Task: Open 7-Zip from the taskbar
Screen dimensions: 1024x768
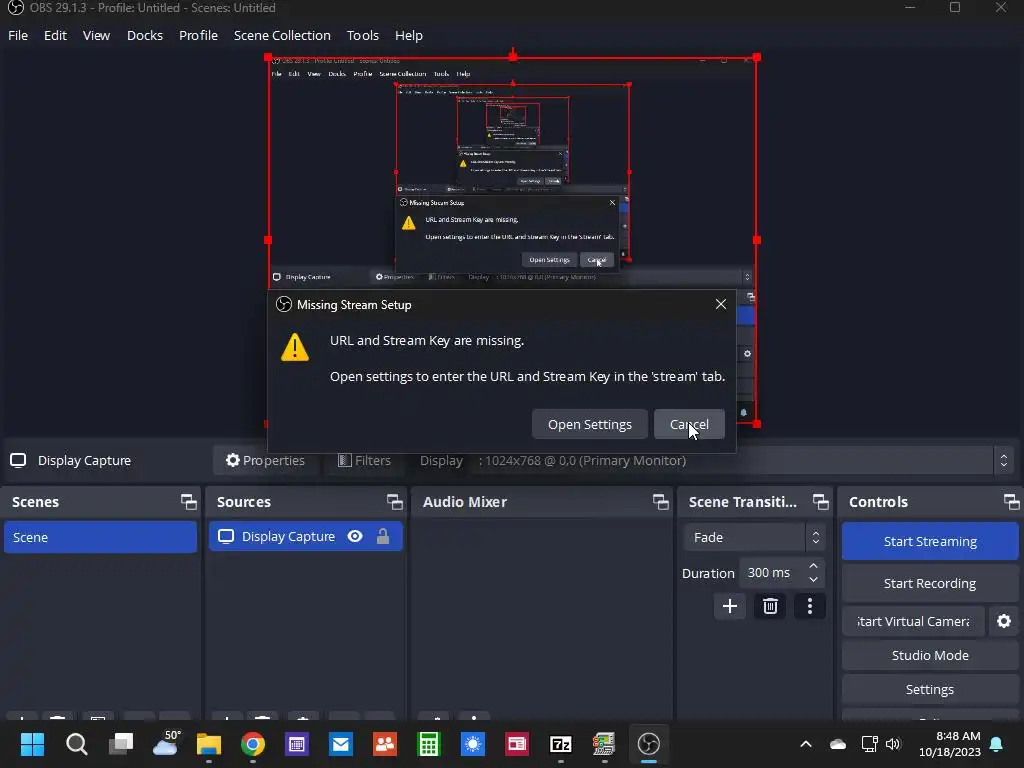Action: [561, 744]
